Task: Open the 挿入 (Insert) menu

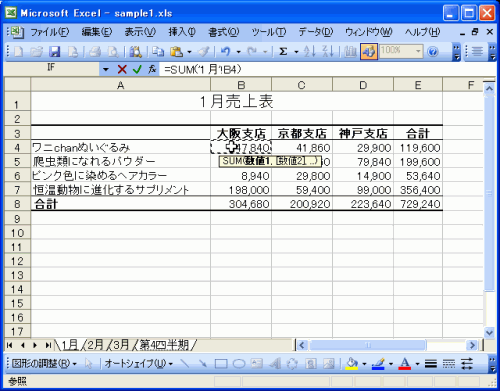Action: pos(182,32)
